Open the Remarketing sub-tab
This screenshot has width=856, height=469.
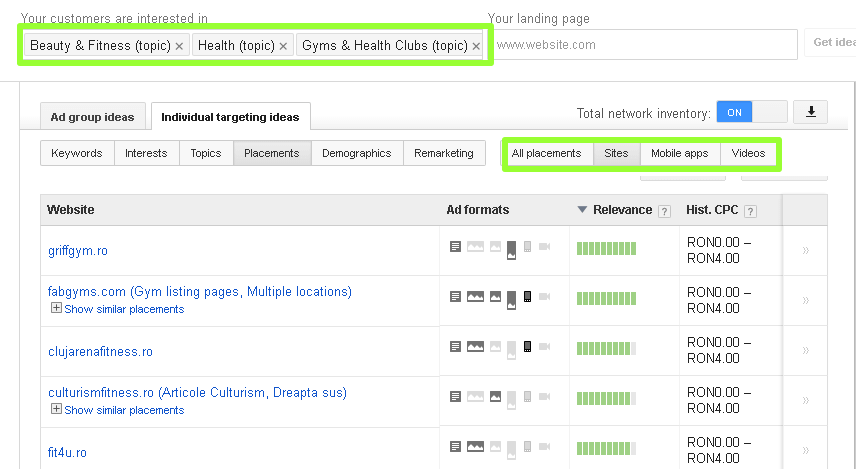tap(444, 153)
